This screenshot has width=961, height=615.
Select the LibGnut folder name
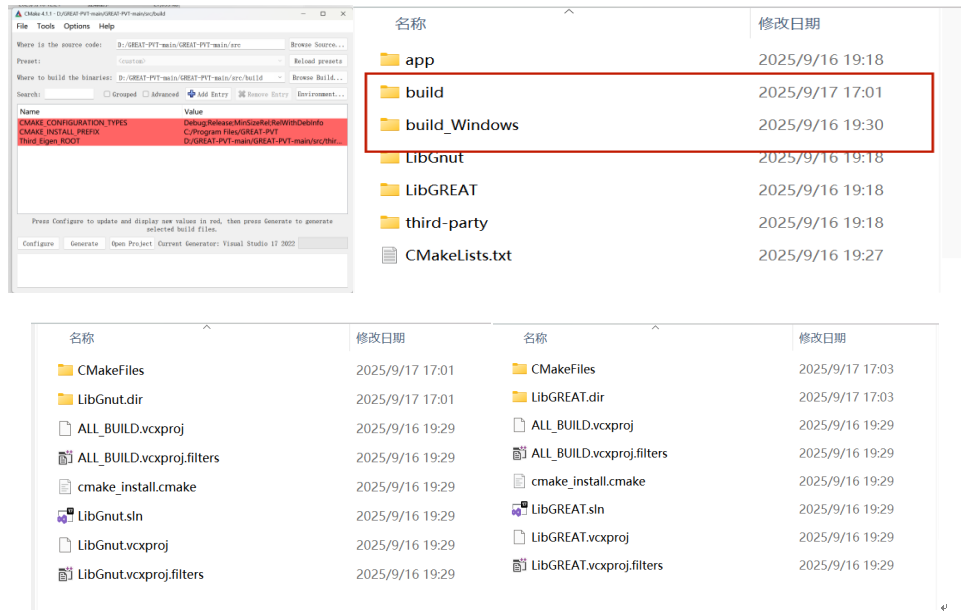(435, 158)
